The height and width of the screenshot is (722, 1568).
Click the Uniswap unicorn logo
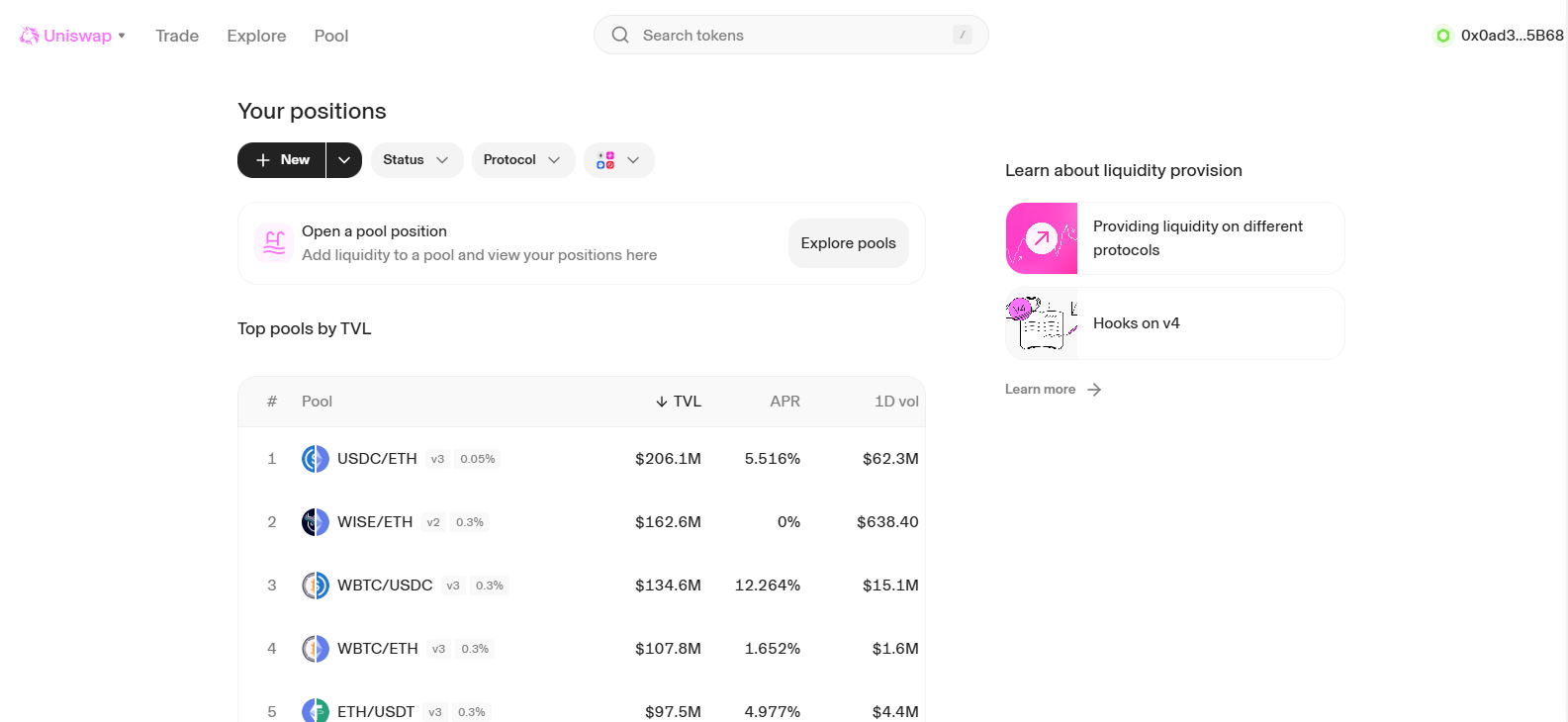point(29,36)
